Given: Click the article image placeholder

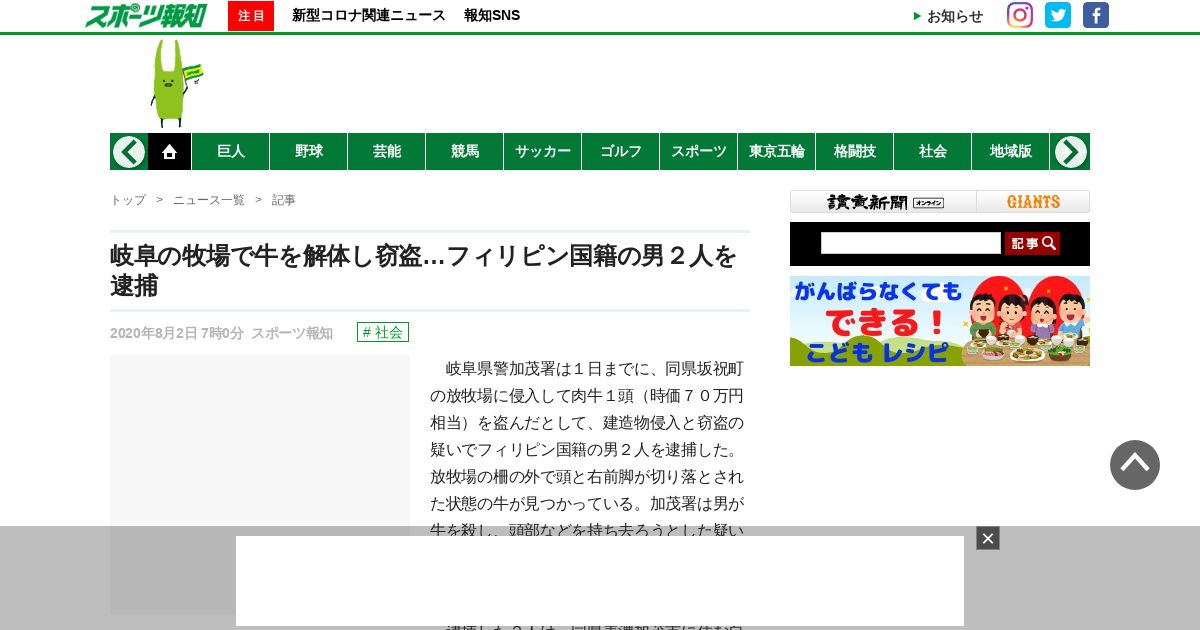Looking at the screenshot, I should 260,485.
